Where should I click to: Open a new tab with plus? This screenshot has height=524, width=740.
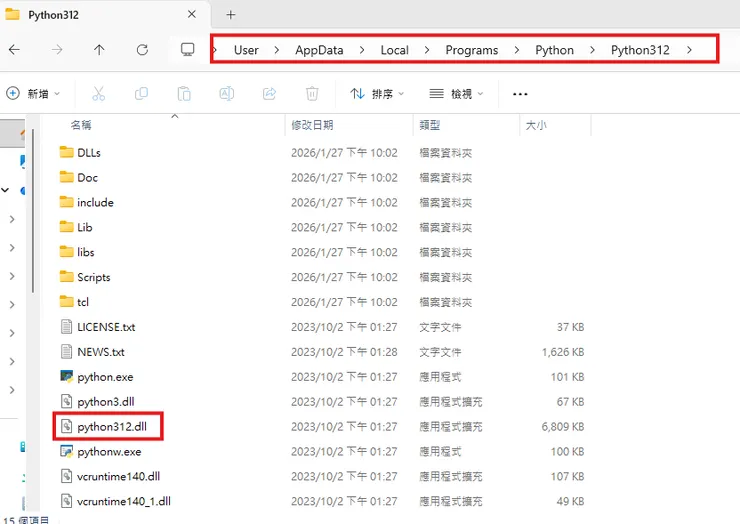(x=230, y=15)
